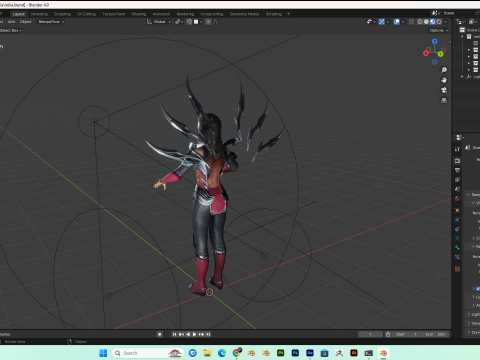Switch to the Scripting workspace tab

click(x=274, y=14)
